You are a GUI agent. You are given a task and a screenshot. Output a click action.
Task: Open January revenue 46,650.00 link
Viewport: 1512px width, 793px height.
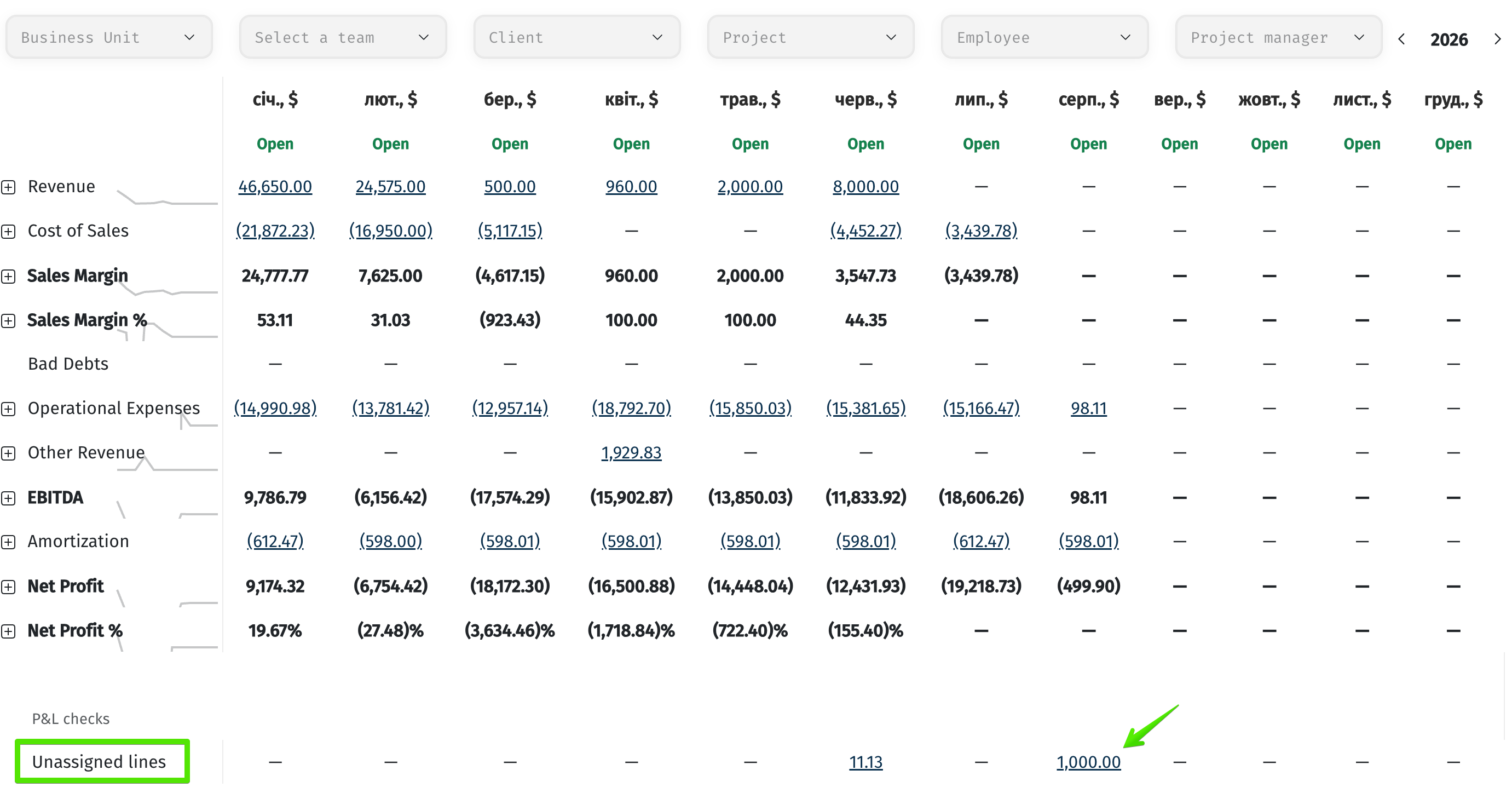275,187
